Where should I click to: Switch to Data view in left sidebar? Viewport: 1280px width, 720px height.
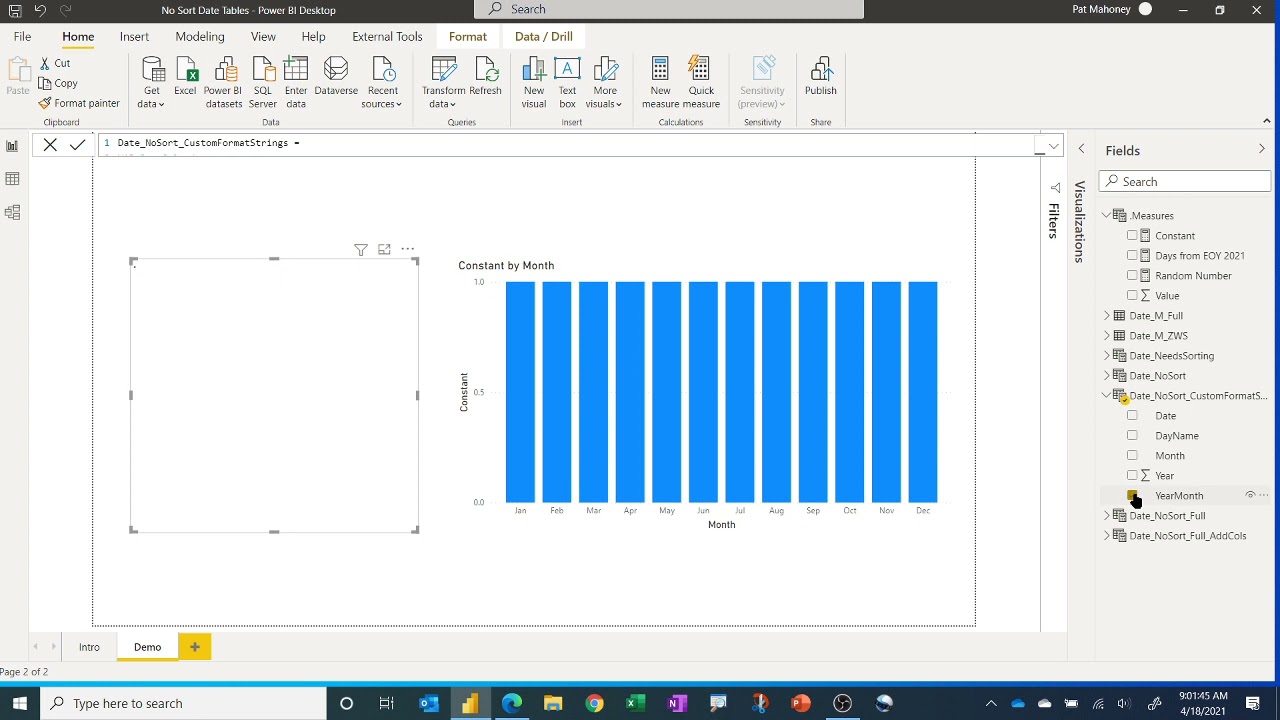[x=12, y=179]
